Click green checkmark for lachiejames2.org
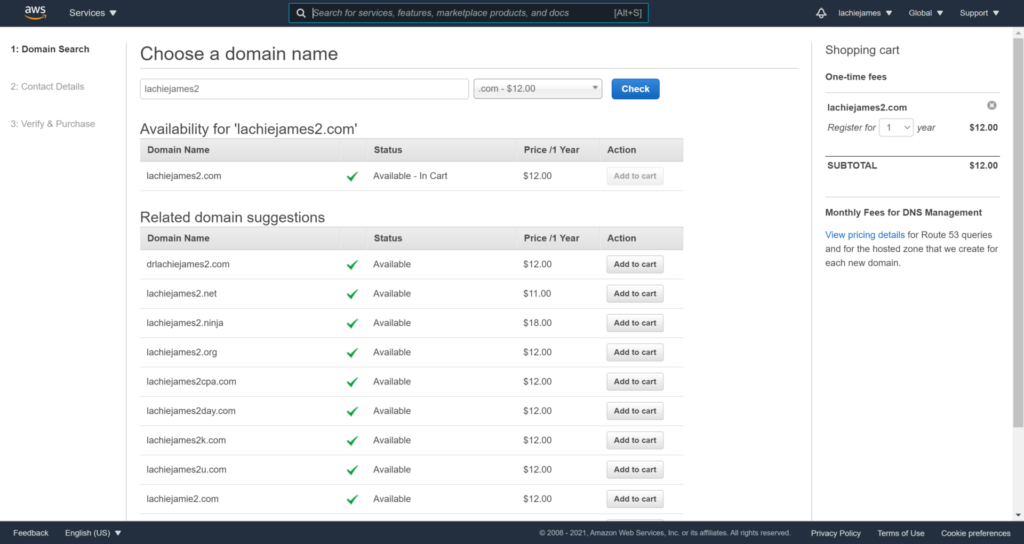The width and height of the screenshot is (1024, 544). (352, 353)
